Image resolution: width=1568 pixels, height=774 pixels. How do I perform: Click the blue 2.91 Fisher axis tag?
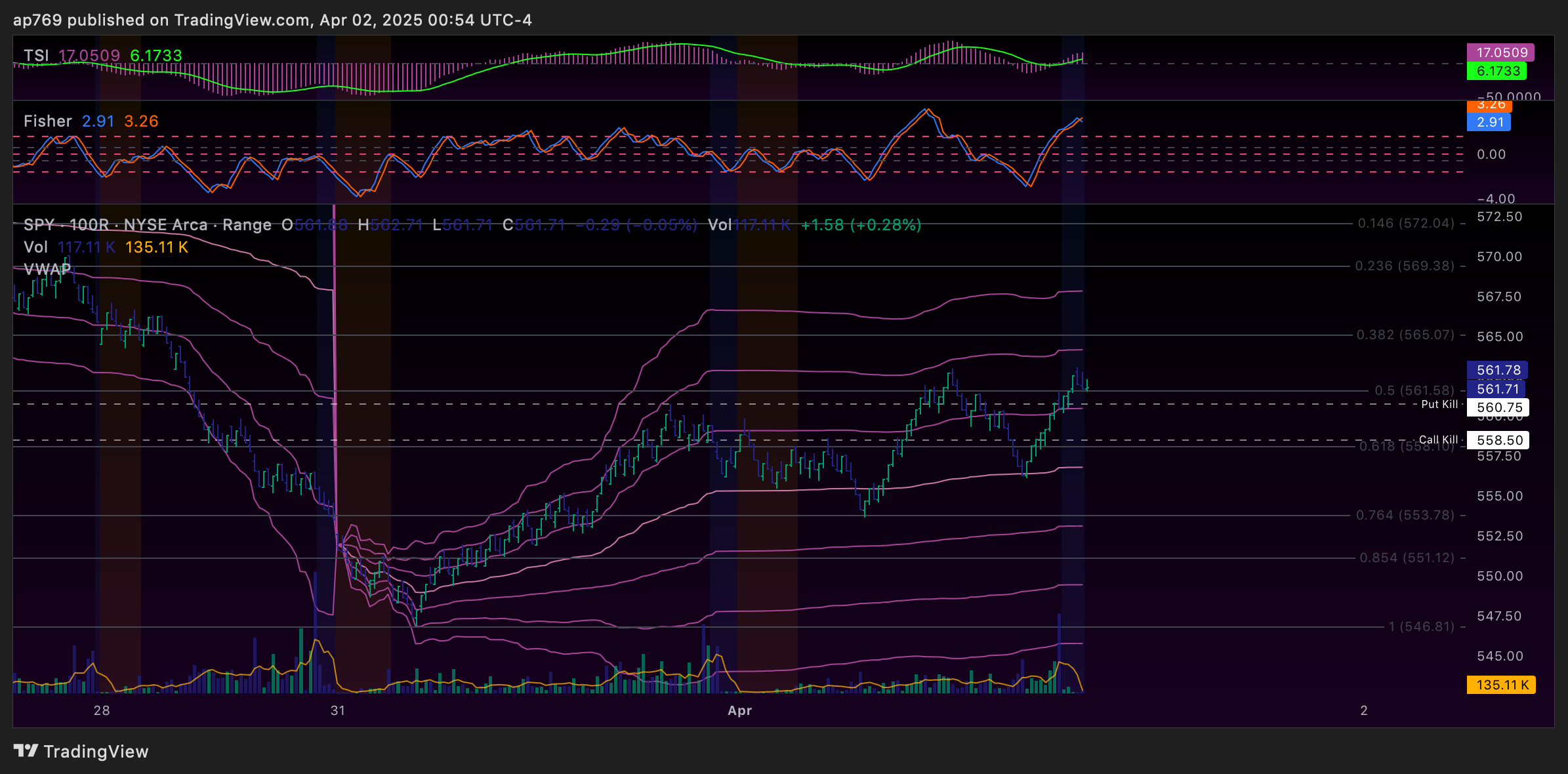(x=1489, y=122)
